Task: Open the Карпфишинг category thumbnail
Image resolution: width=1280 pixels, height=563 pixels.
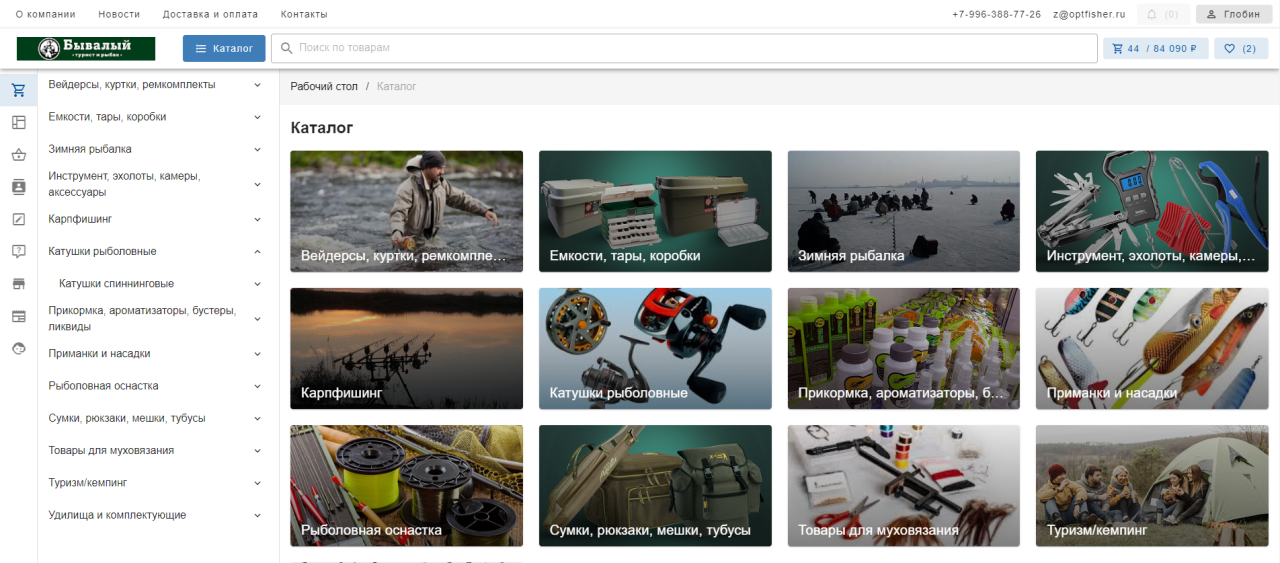Action: pos(406,348)
